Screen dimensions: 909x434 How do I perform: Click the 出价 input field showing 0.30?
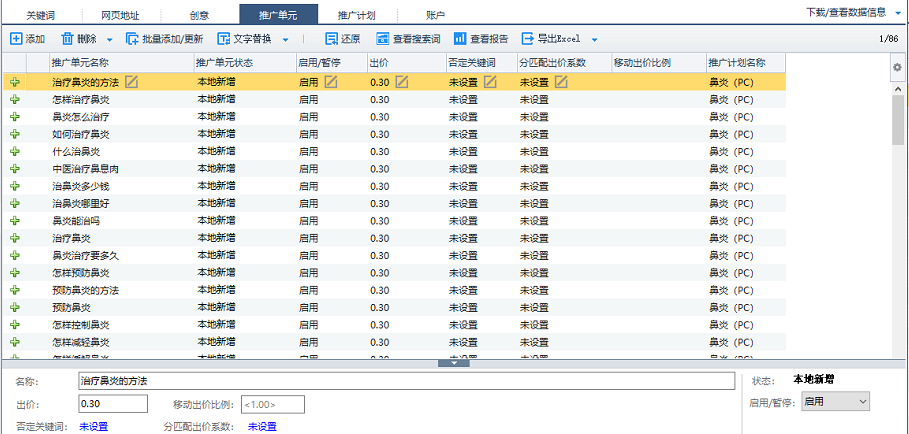(113, 404)
